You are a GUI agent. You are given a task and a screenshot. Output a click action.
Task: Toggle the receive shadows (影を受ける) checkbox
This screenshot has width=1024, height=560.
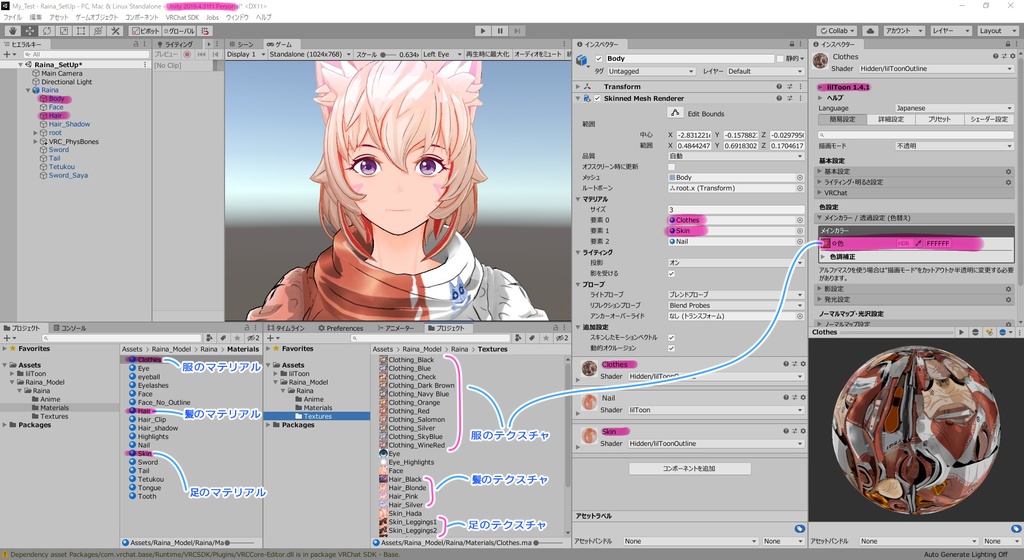pos(671,273)
